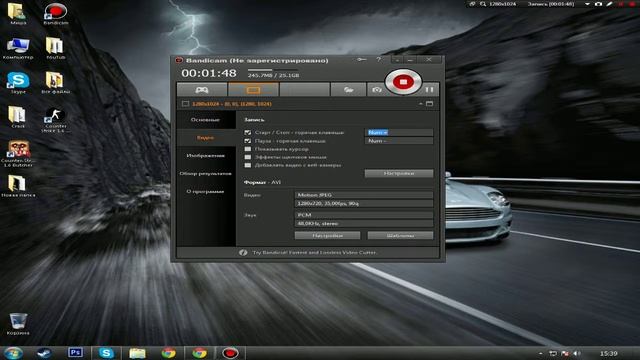Viewport: 640px width, 360px height.
Task: Open Skype from taskbar
Action: coord(106,353)
